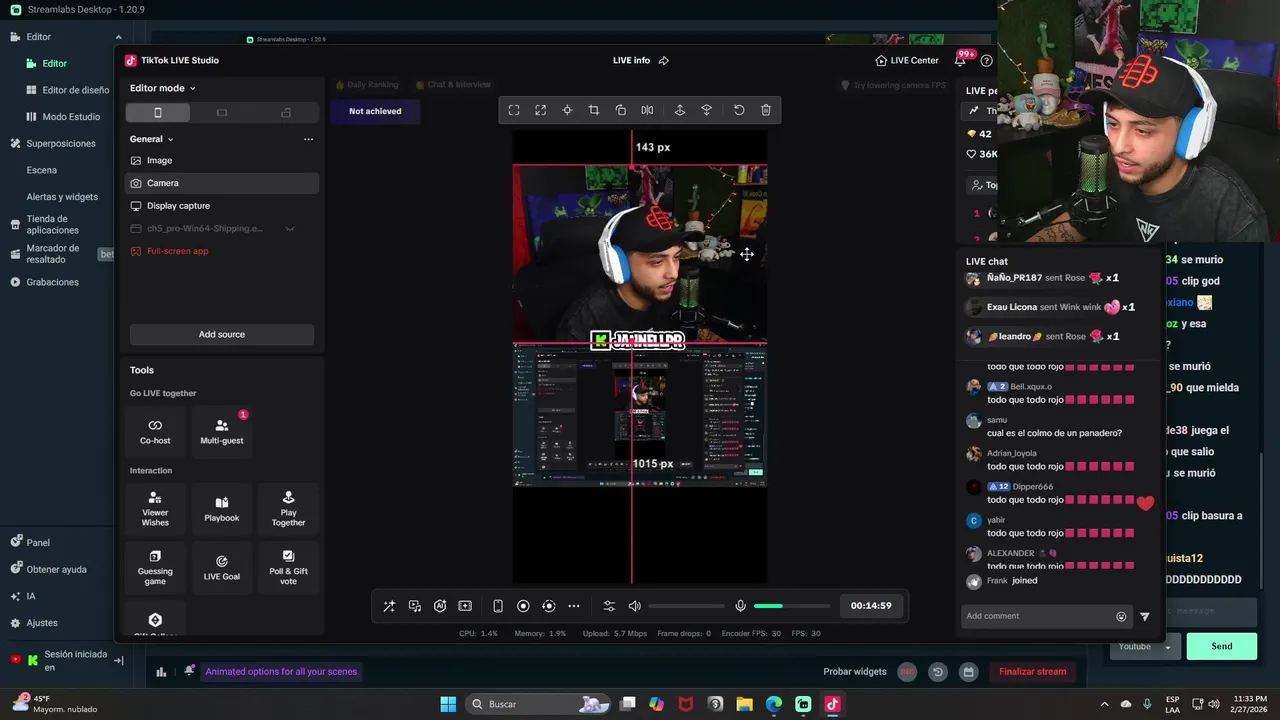Switch to portrait phone layout mode
The height and width of the screenshot is (720, 1280).
tap(157, 112)
